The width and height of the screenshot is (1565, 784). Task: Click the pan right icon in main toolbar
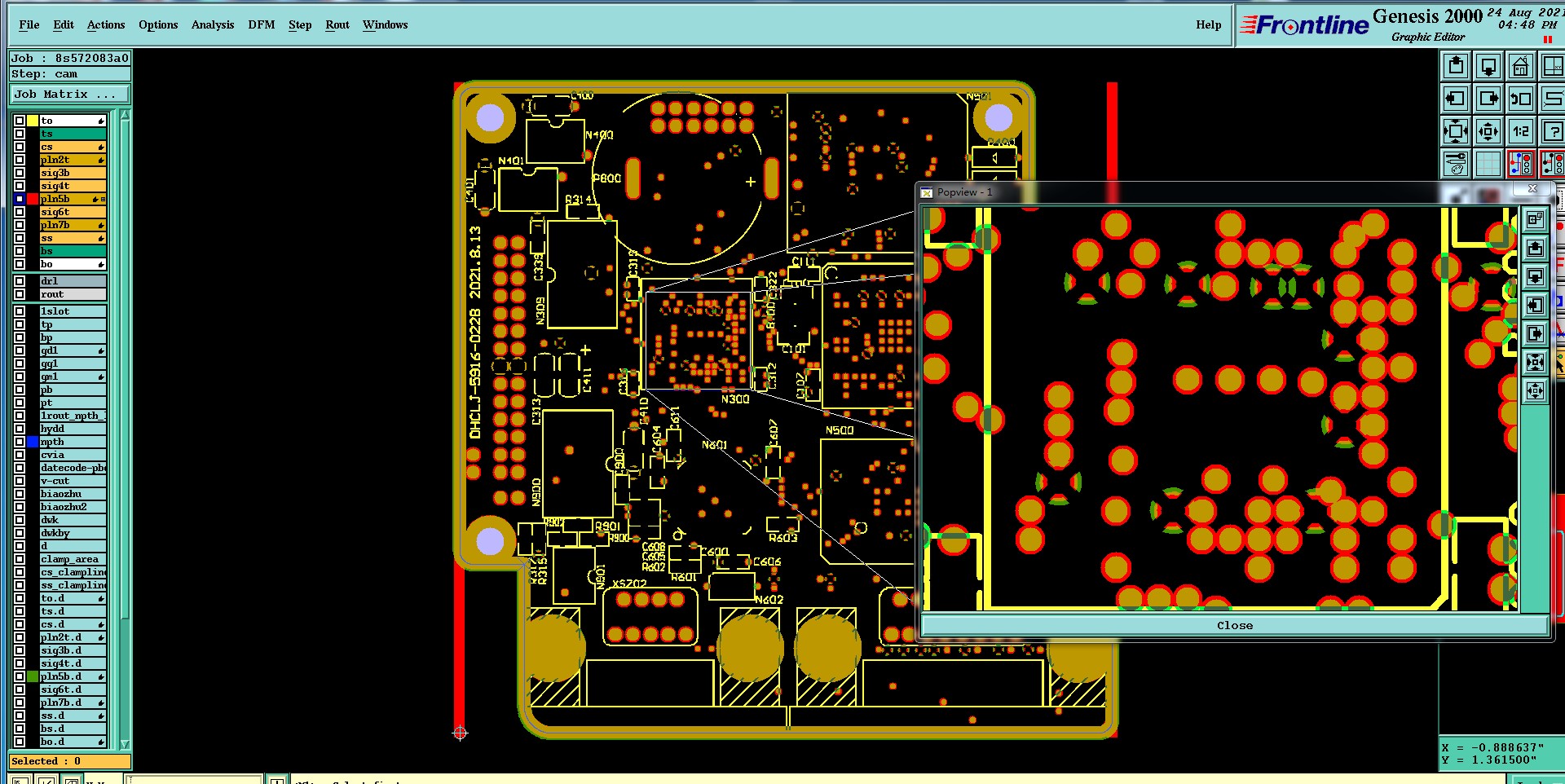point(1488,99)
